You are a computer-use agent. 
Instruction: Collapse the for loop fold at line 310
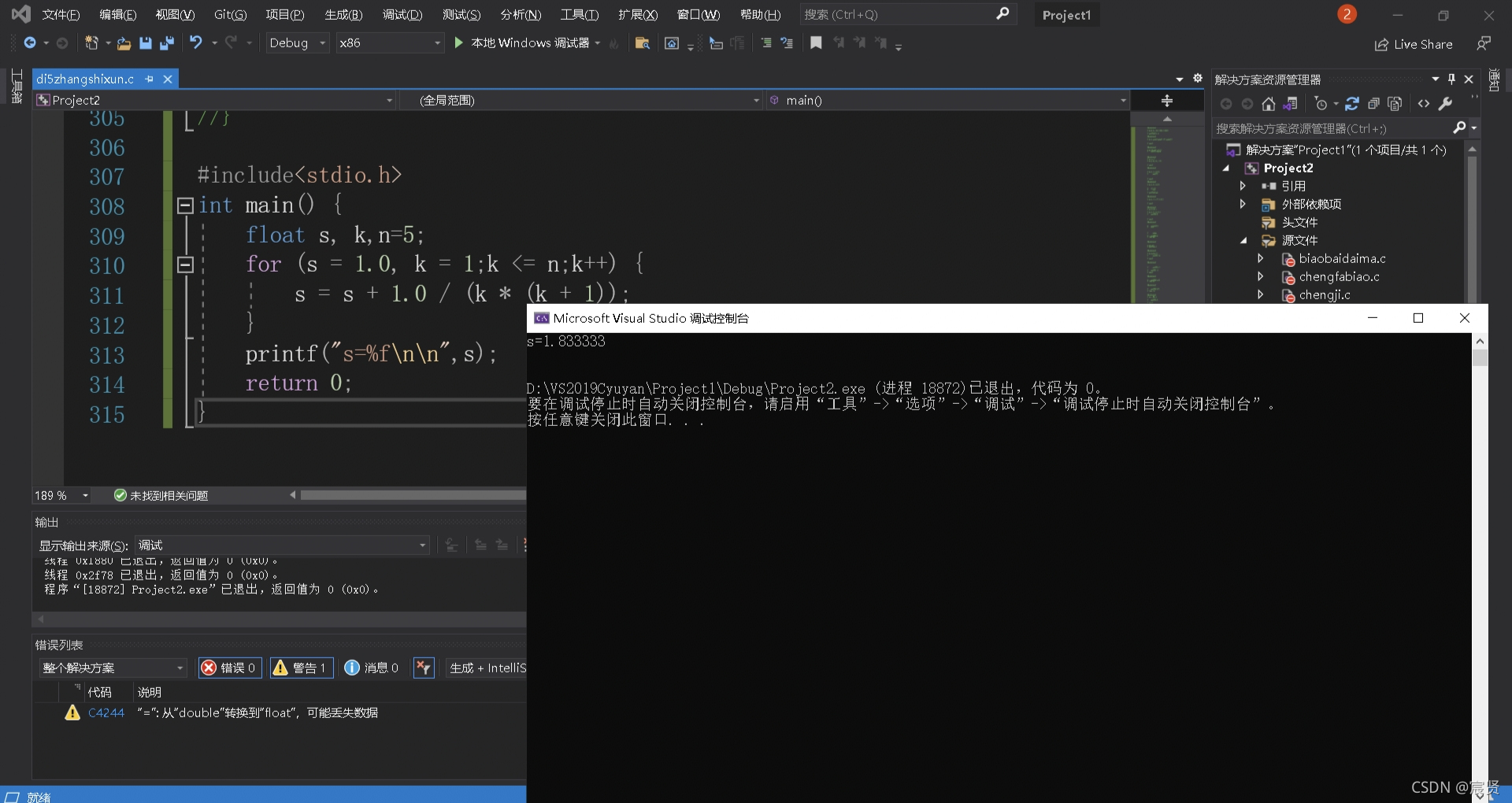pyautogui.click(x=185, y=265)
